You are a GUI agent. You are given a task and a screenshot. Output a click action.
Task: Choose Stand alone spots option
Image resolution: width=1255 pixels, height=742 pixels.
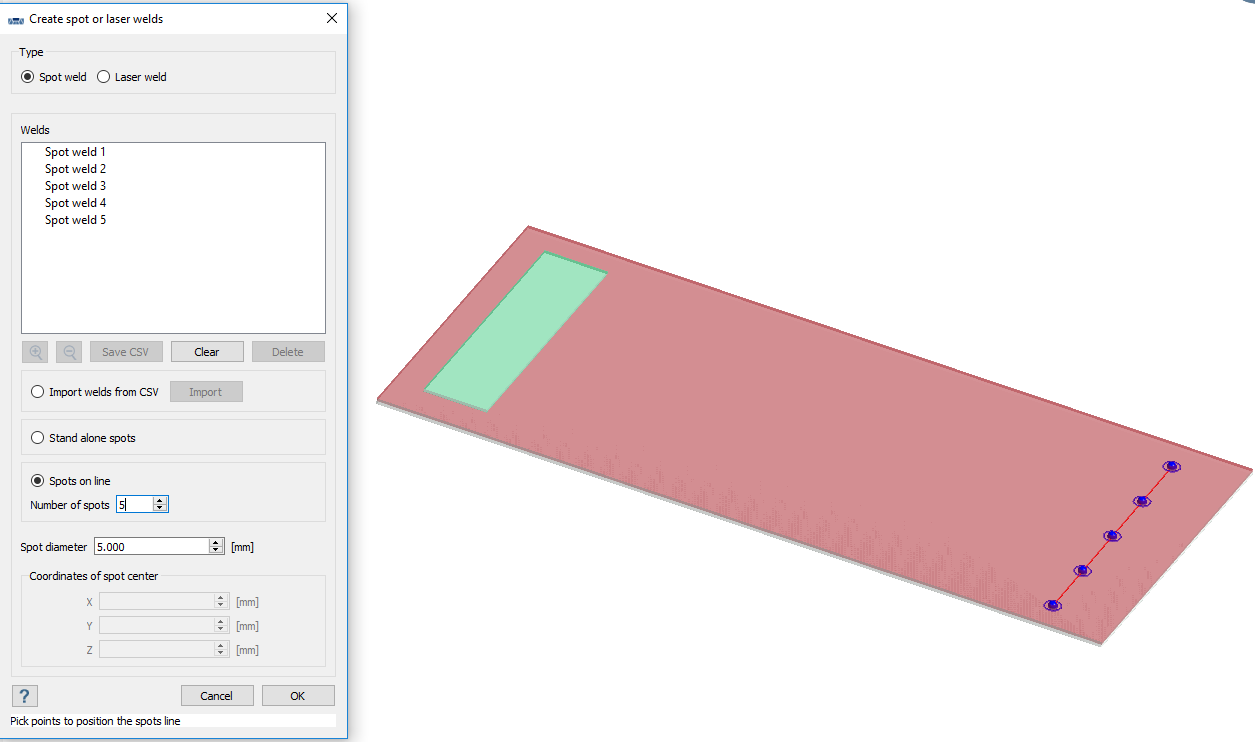pyautogui.click(x=38, y=438)
